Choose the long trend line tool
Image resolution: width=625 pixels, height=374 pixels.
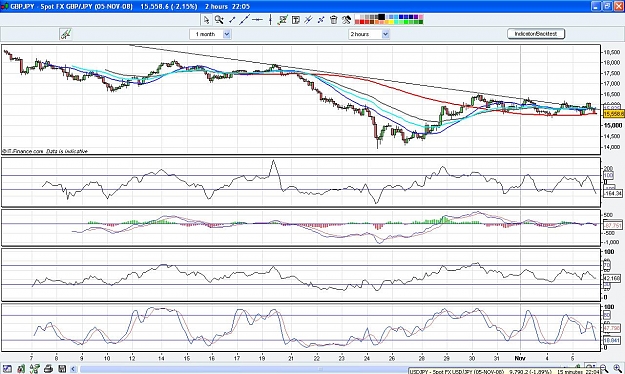tap(244, 20)
